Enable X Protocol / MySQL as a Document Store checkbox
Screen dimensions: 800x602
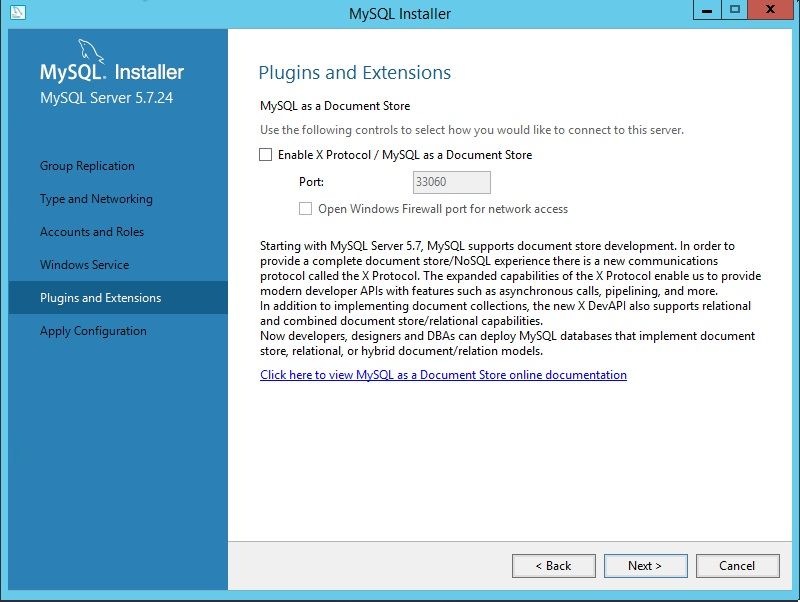[265, 155]
